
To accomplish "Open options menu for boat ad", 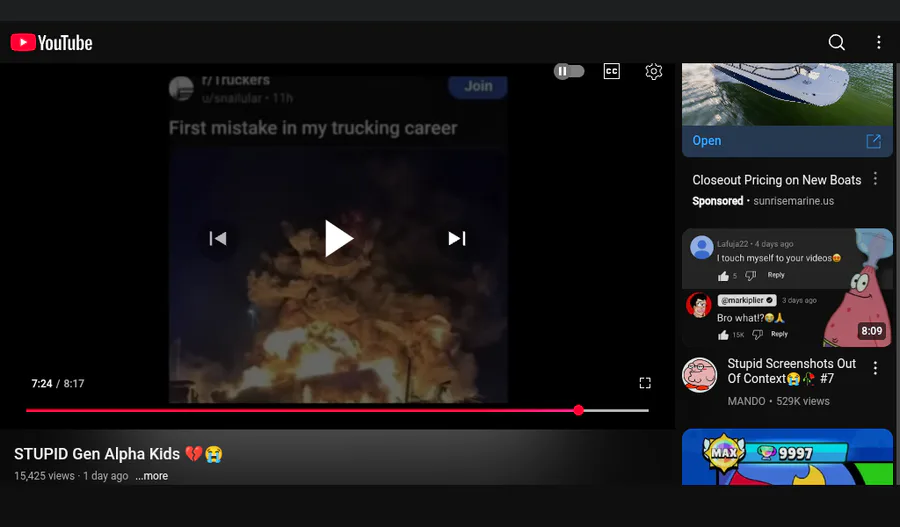I will coord(875,179).
